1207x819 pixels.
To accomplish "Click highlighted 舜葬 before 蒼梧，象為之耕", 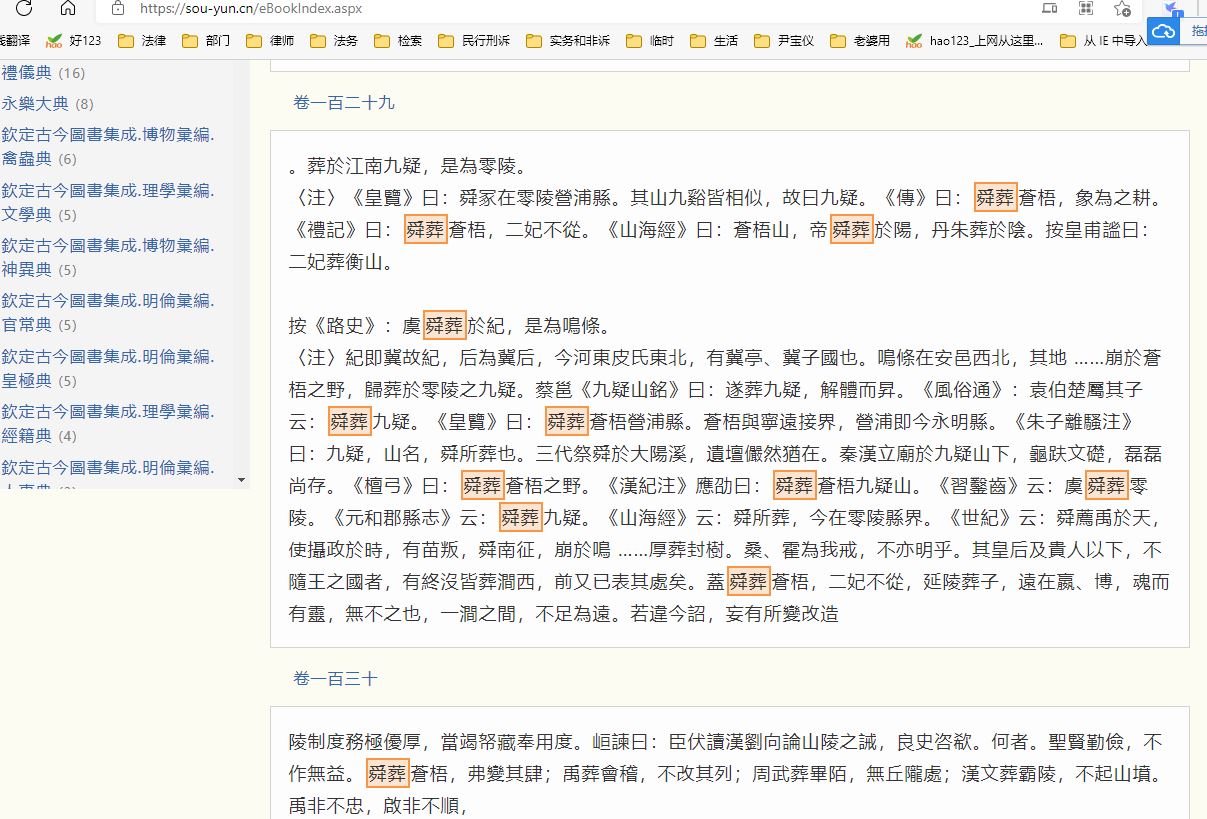I will click(995, 198).
